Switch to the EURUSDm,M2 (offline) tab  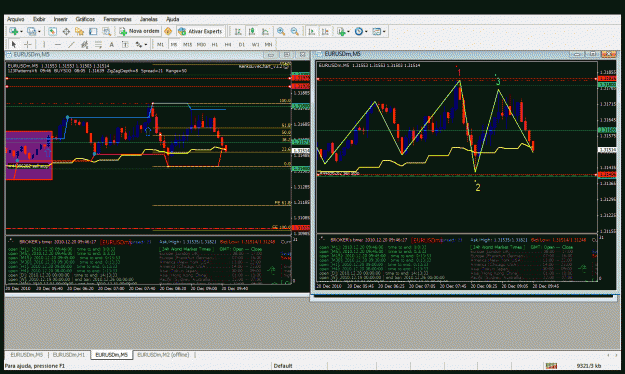163,355
